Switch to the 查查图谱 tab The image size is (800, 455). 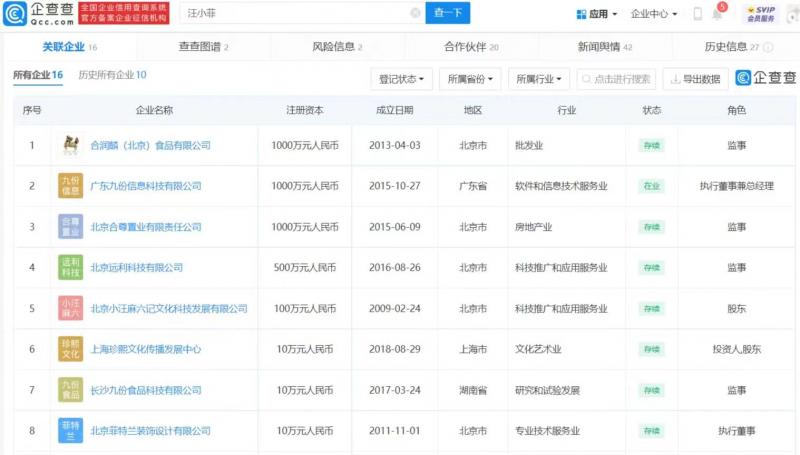pos(204,47)
